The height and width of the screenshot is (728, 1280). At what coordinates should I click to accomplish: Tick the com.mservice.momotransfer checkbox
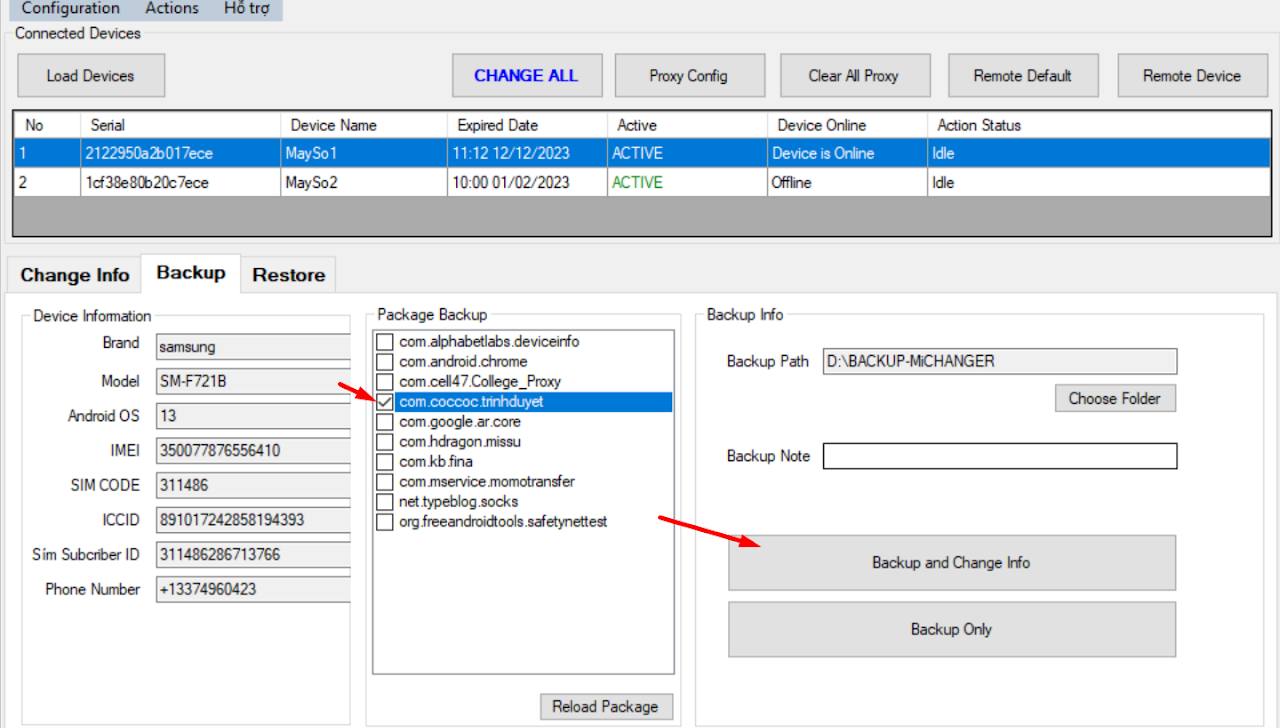(x=385, y=482)
